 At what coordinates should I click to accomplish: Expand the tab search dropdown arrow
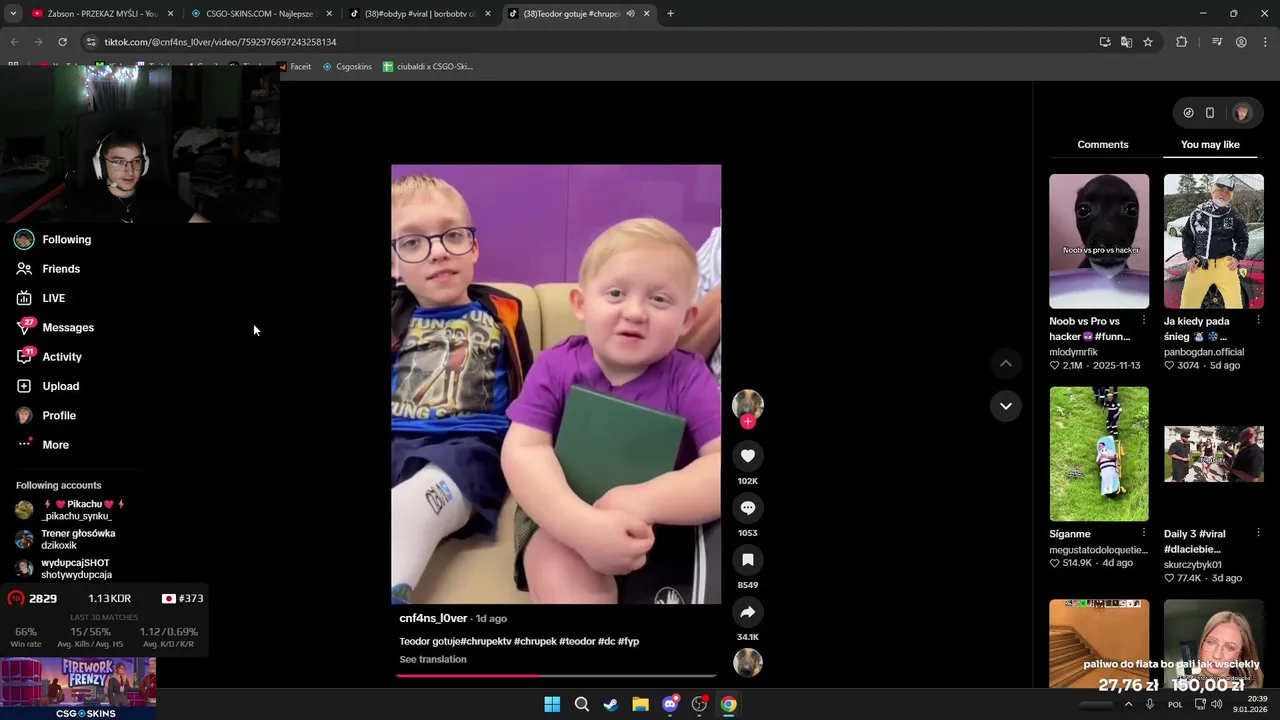tap(13, 14)
